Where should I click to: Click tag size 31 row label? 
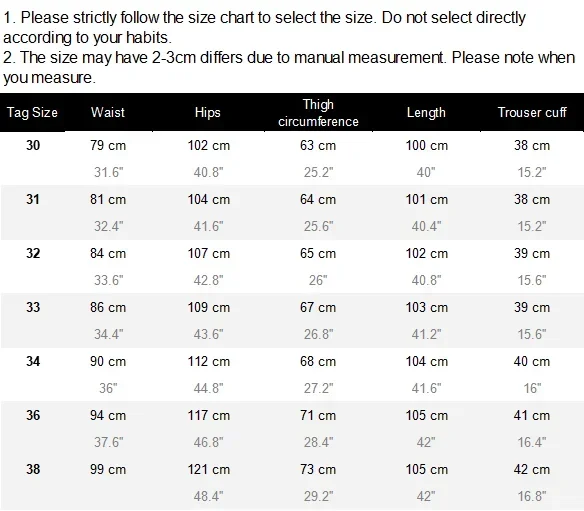[33, 199]
